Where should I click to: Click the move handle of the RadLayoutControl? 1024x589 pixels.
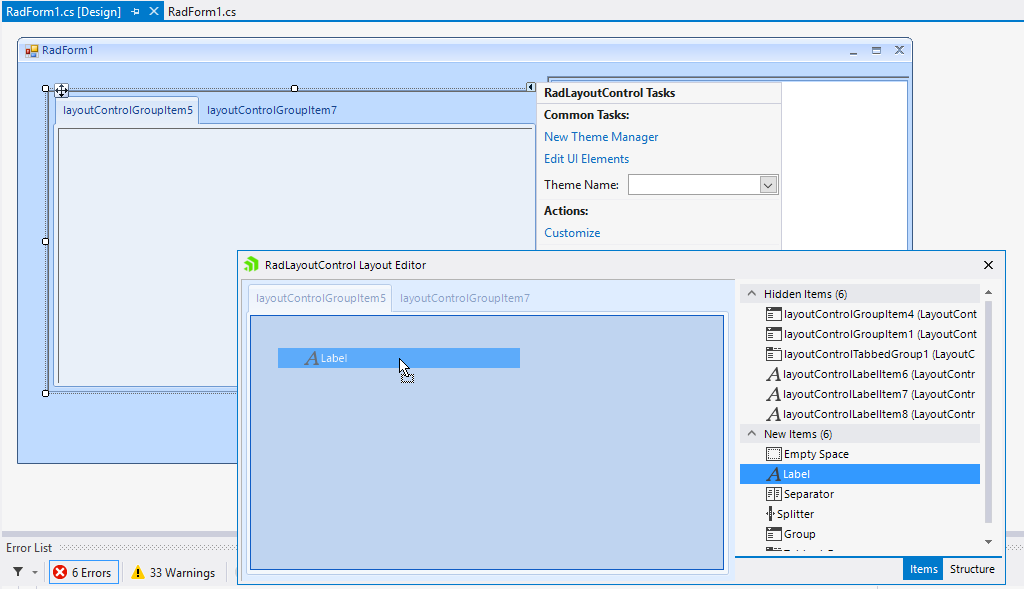tap(61, 90)
